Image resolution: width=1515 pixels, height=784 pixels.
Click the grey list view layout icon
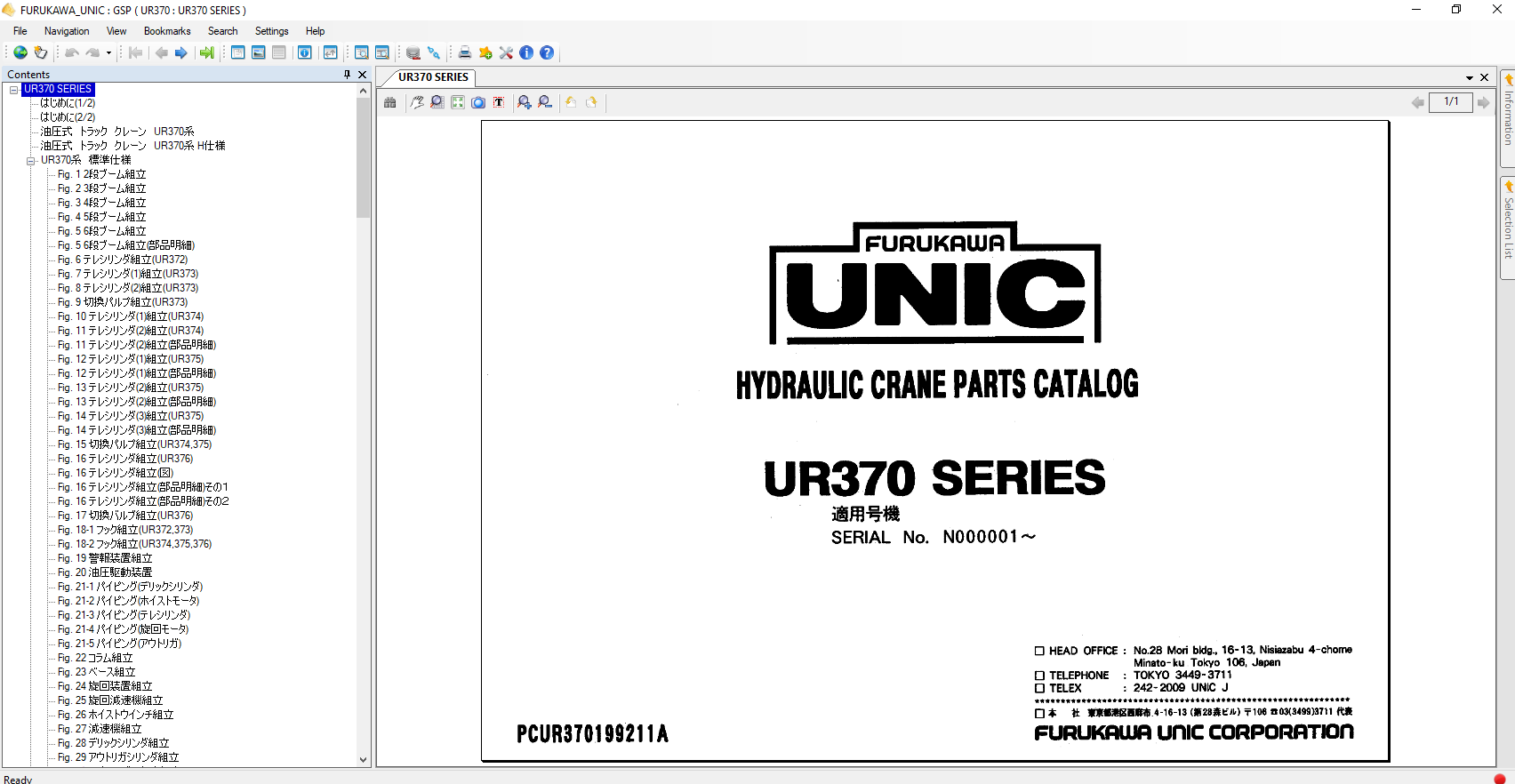pyautogui.click(x=279, y=53)
